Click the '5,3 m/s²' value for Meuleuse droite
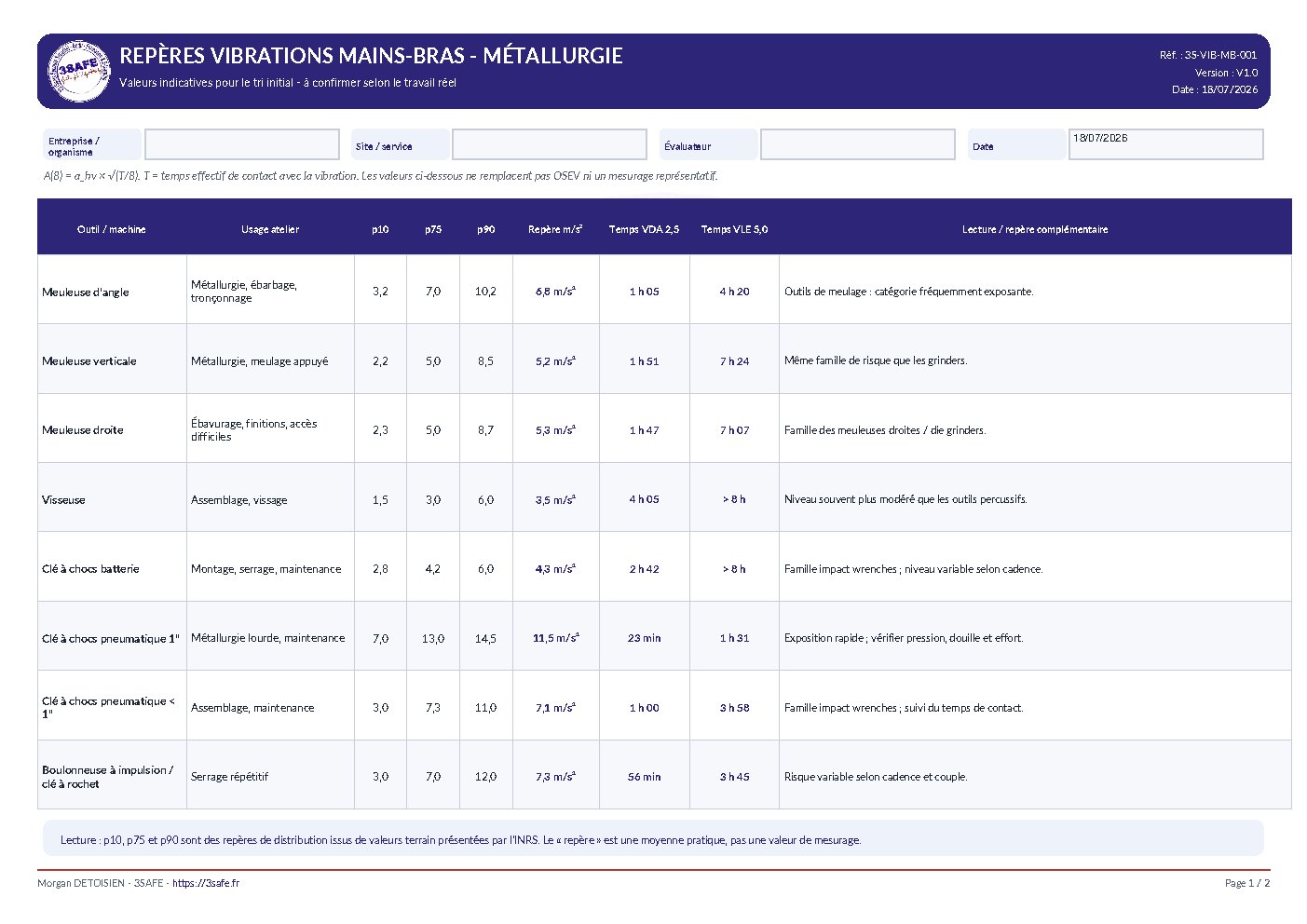Viewport: 1307px width, 924px height. tap(555, 430)
